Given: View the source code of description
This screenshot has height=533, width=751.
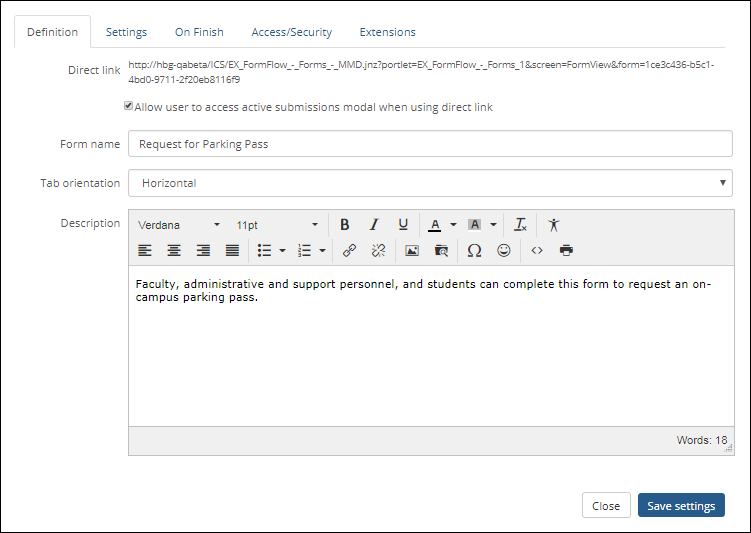Looking at the screenshot, I should (537, 250).
